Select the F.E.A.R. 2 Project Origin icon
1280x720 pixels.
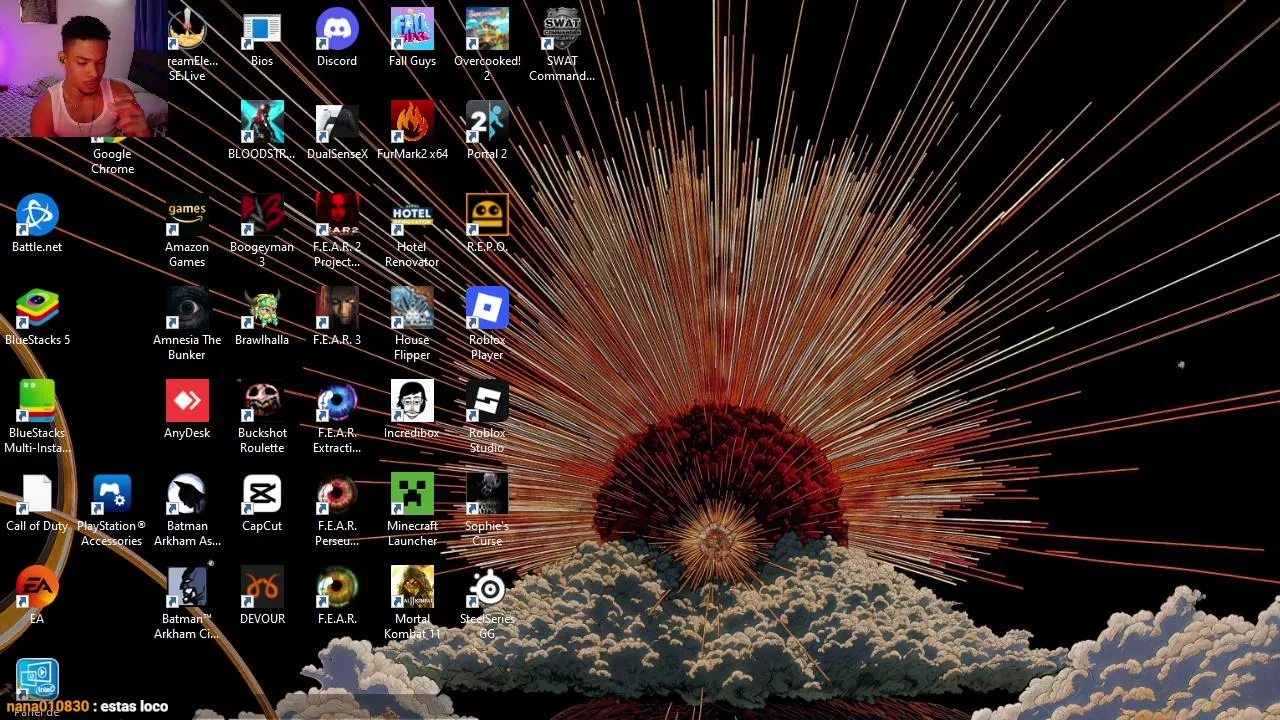click(337, 232)
